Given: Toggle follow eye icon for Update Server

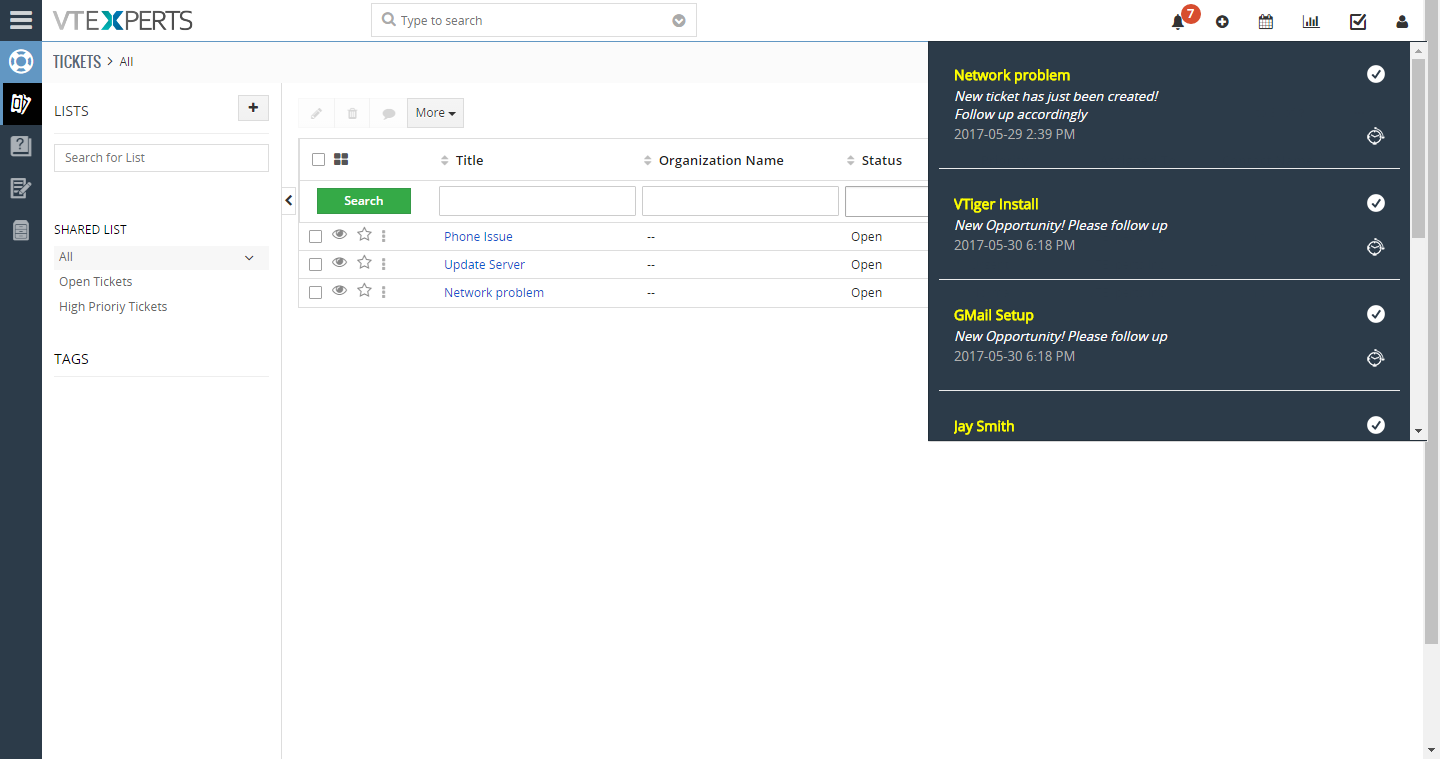Looking at the screenshot, I should (339, 263).
